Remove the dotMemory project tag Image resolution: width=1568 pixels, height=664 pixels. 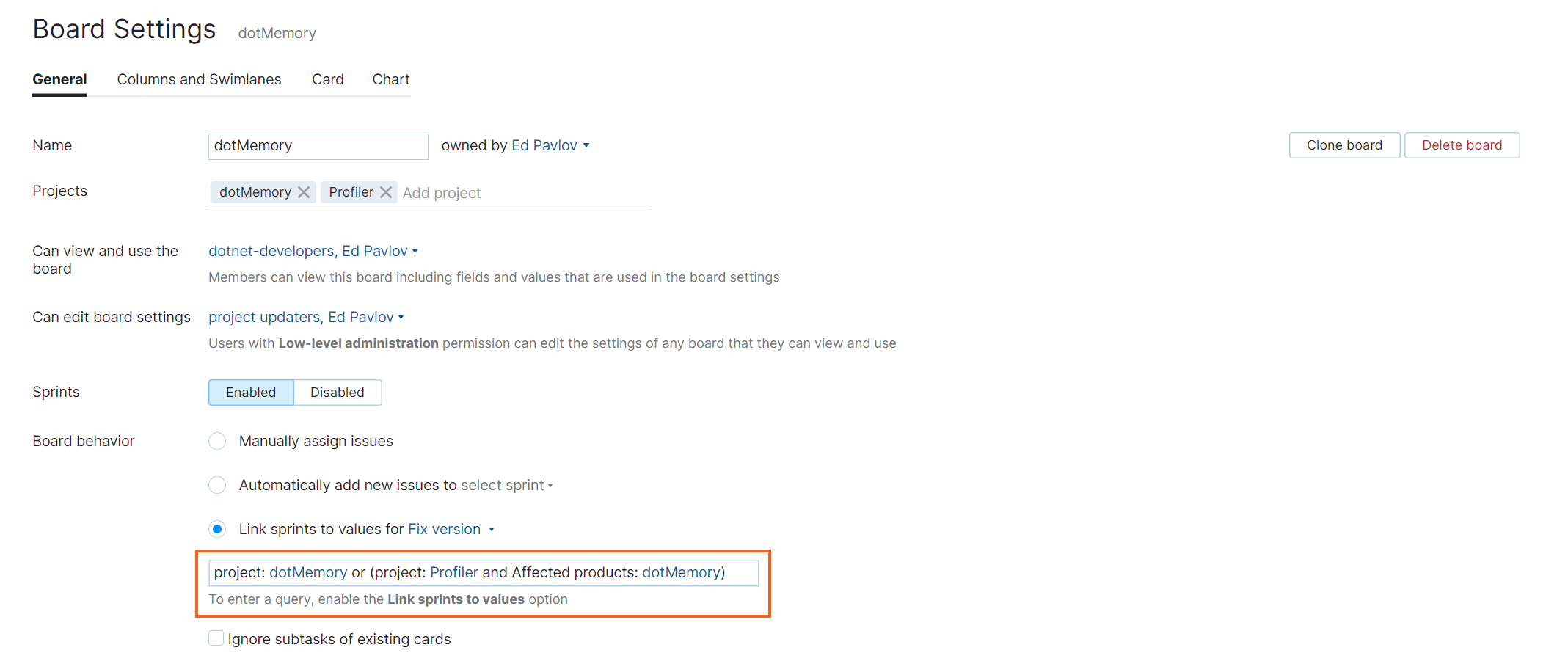tap(305, 191)
